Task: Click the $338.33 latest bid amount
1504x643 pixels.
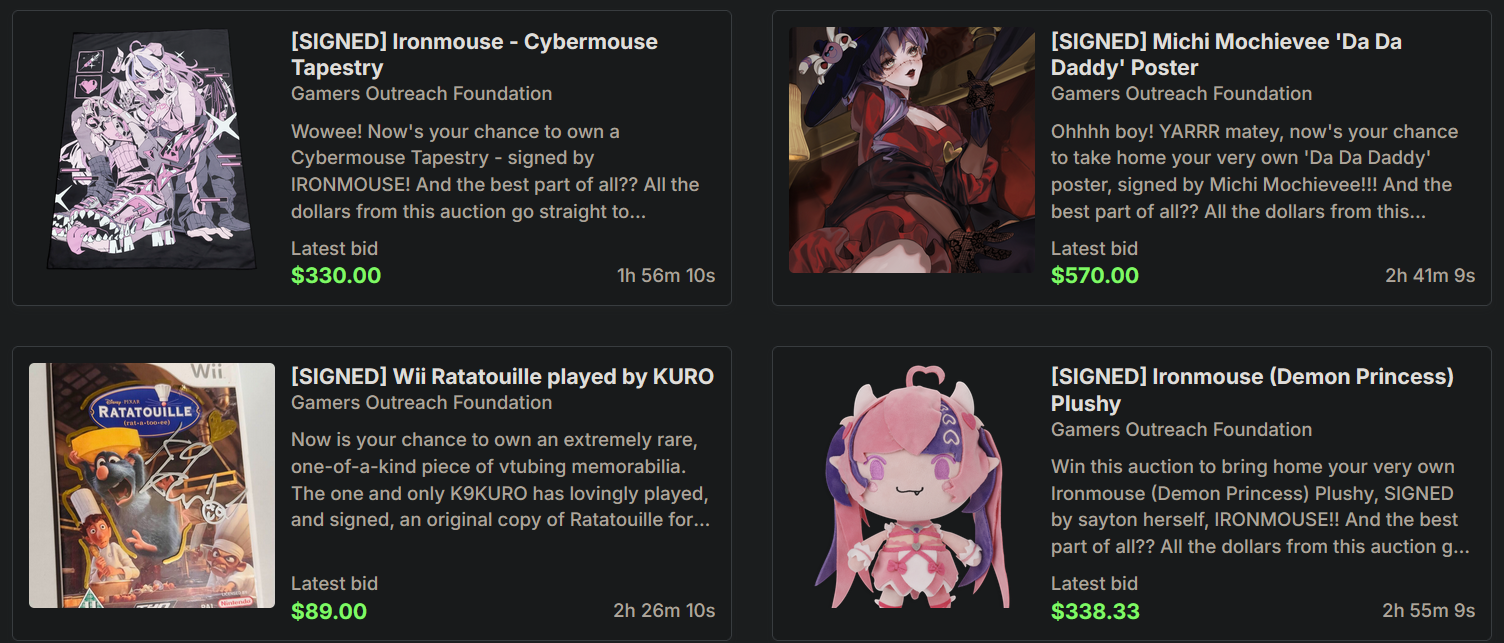Action: tap(1095, 610)
